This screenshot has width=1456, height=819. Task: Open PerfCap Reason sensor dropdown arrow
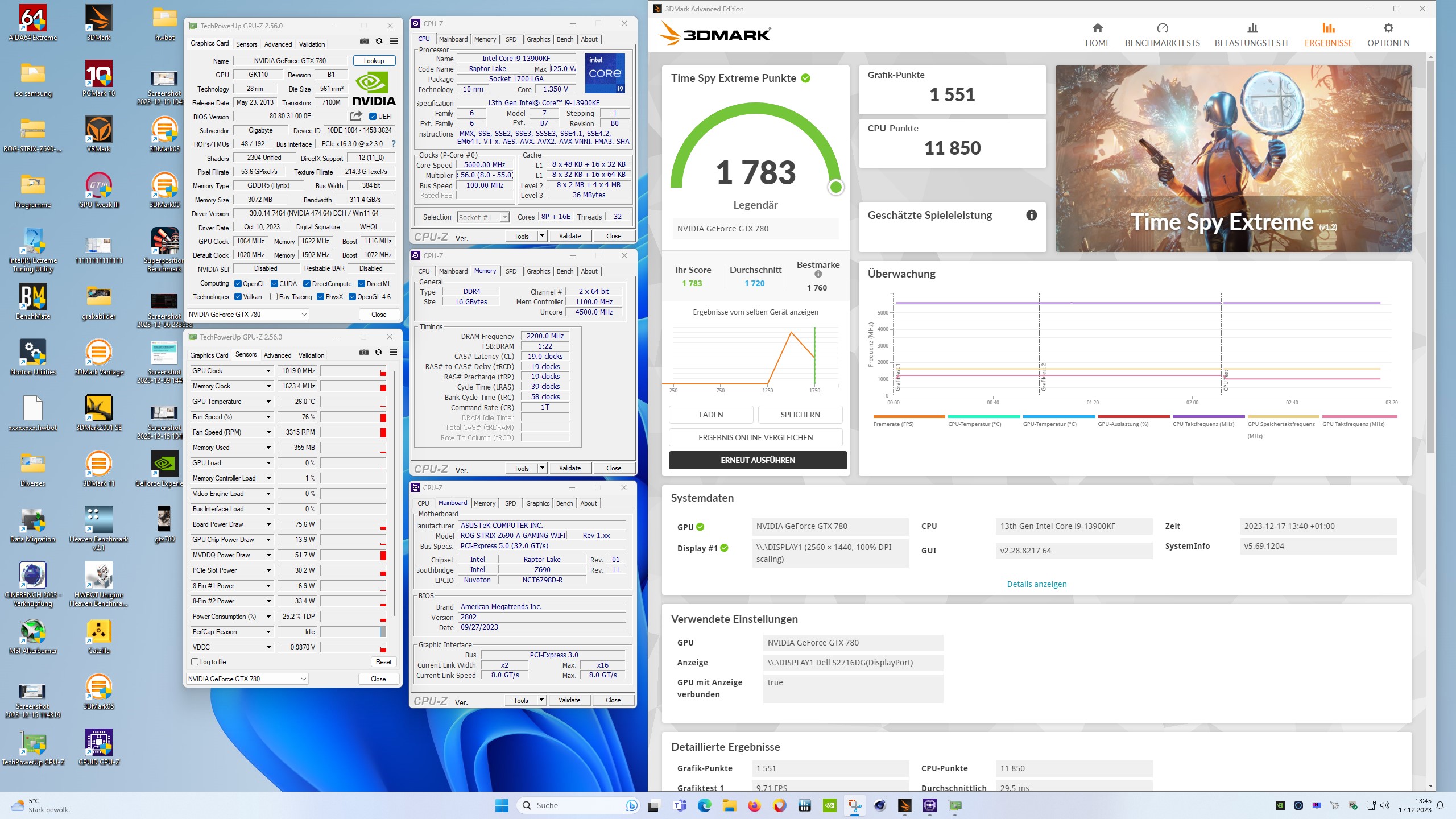pos(268,632)
